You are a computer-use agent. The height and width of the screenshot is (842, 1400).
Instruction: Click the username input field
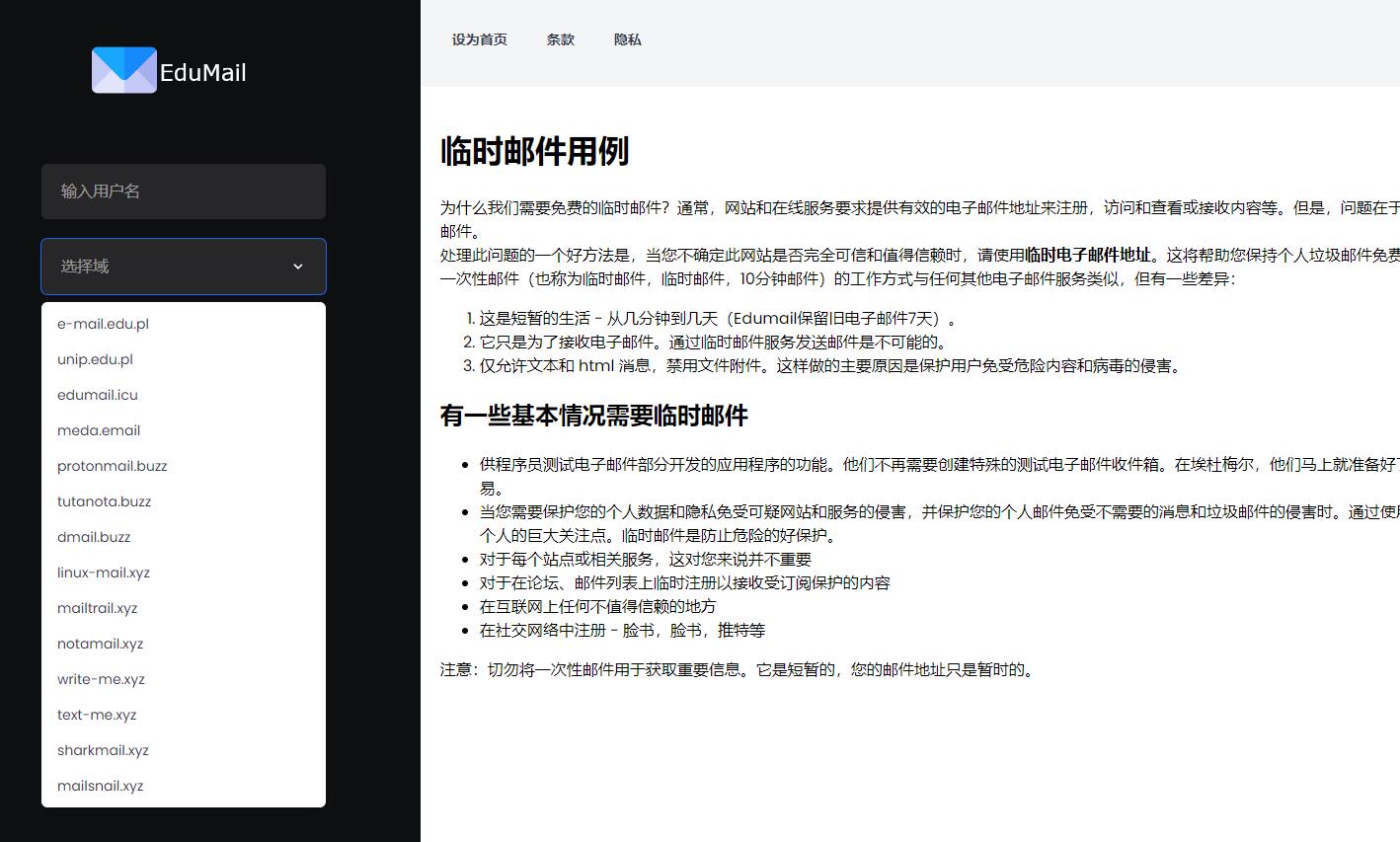(x=183, y=191)
